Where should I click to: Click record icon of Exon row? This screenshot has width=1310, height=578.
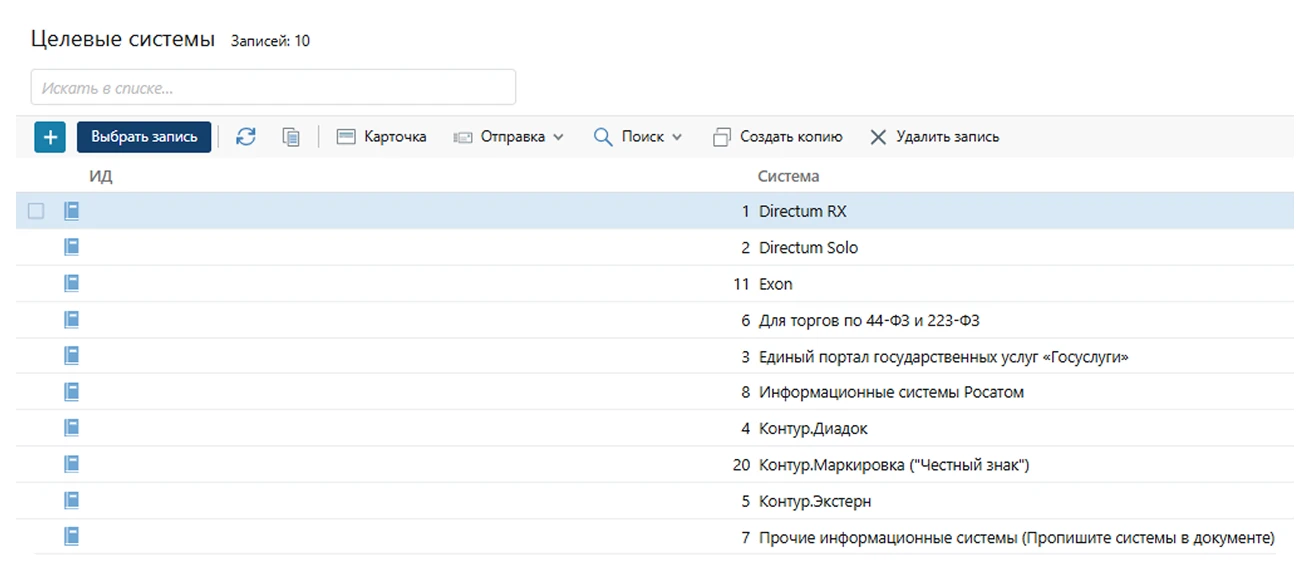[x=72, y=283]
